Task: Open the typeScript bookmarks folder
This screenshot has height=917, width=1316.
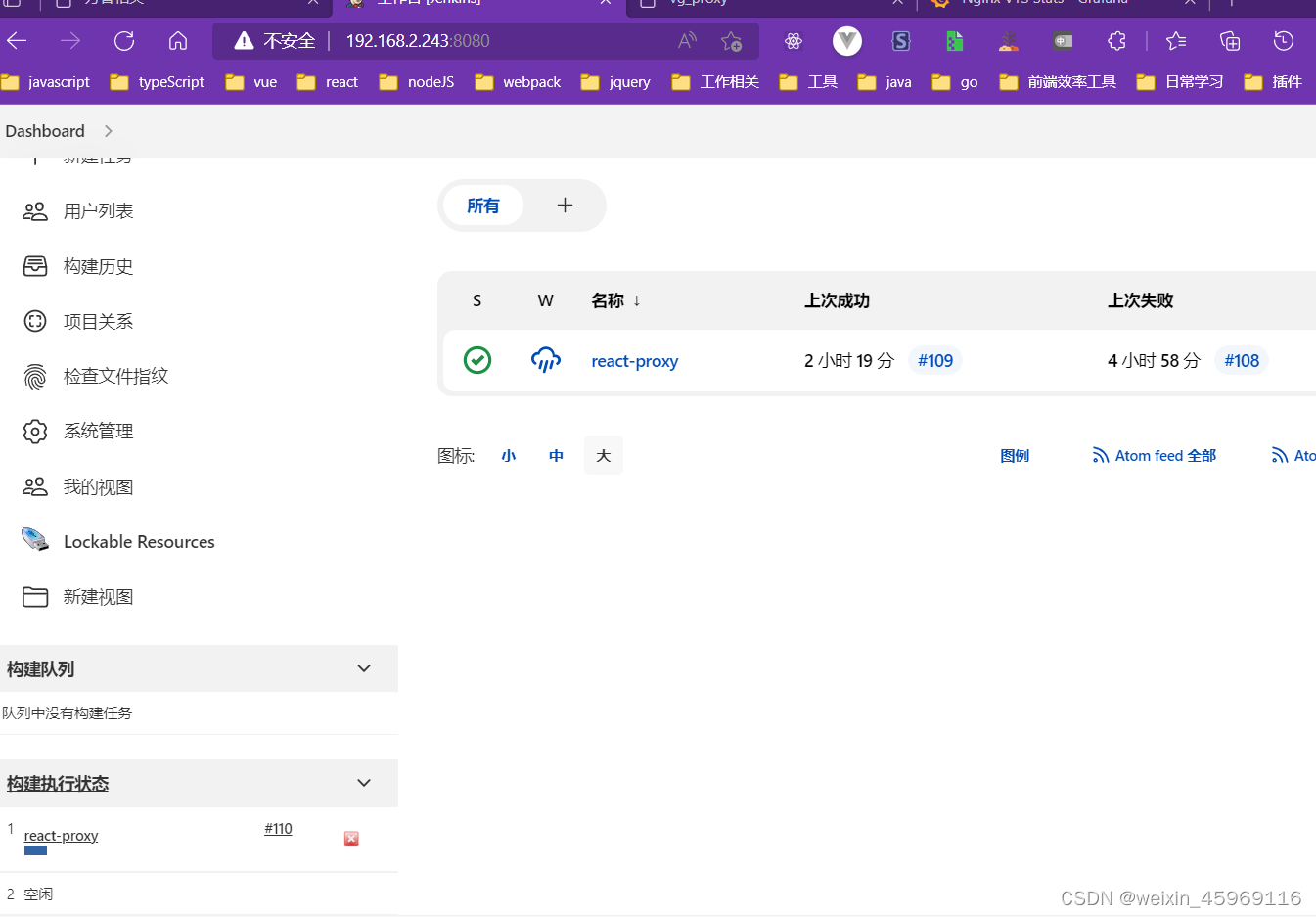Action: [x=158, y=82]
